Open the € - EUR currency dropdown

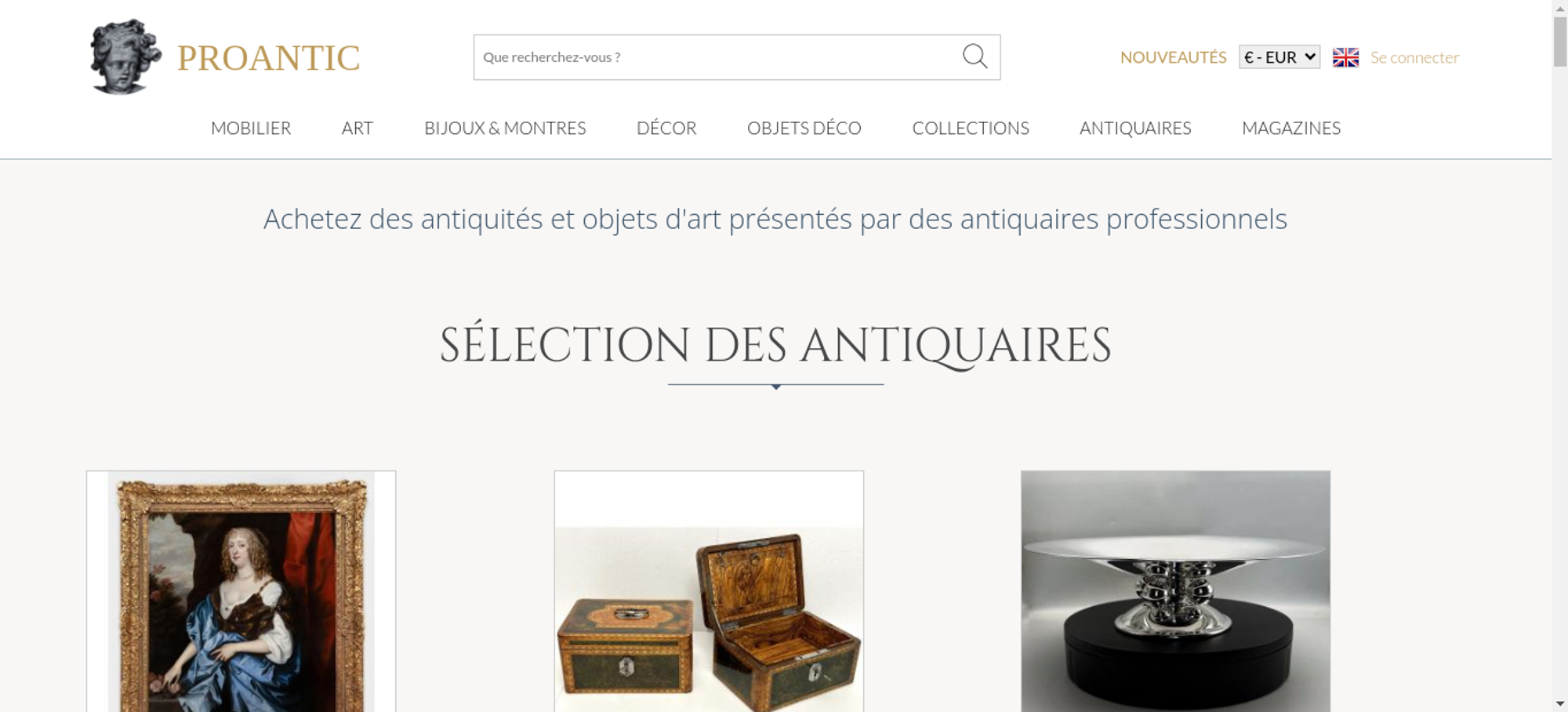click(1279, 57)
